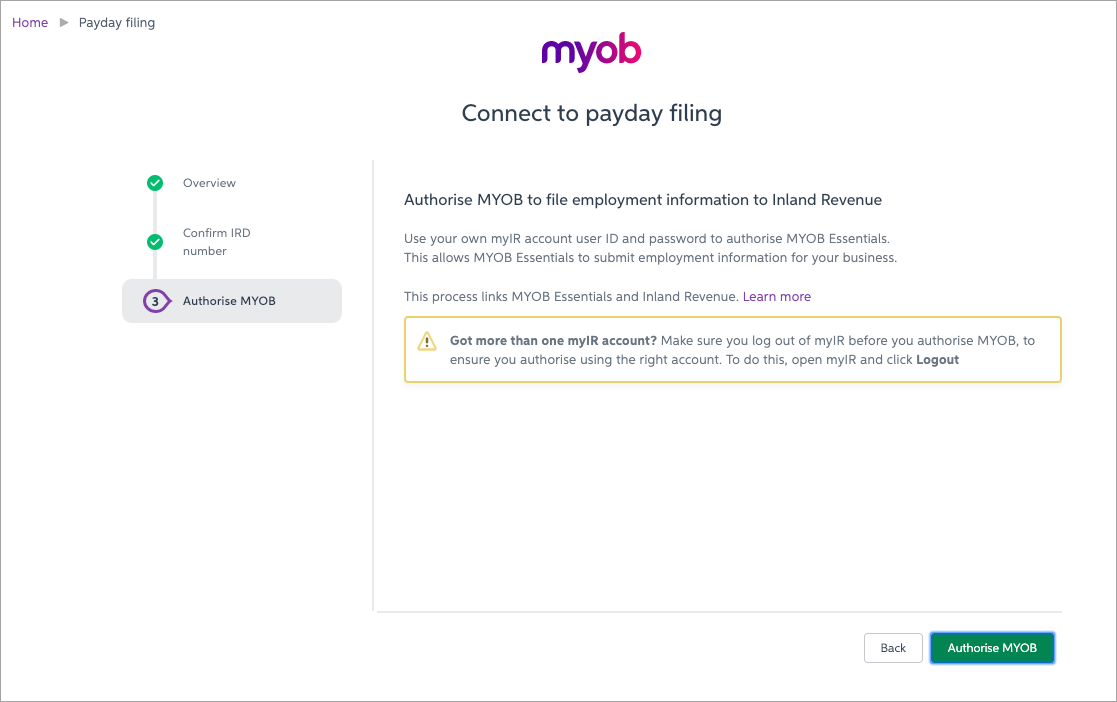Go to the Home breadcrumb link

(x=30, y=22)
